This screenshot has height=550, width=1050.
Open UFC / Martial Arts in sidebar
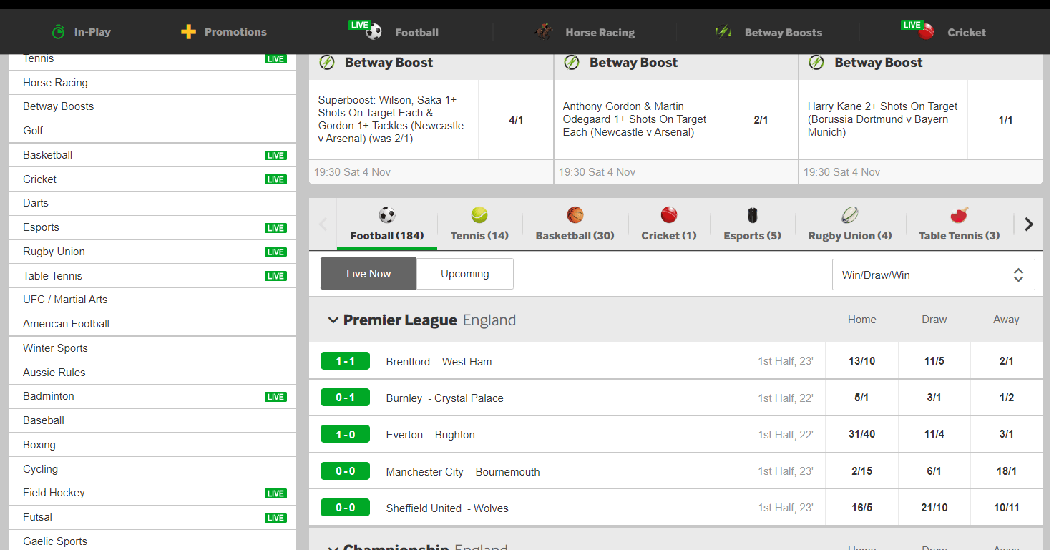(x=153, y=299)
